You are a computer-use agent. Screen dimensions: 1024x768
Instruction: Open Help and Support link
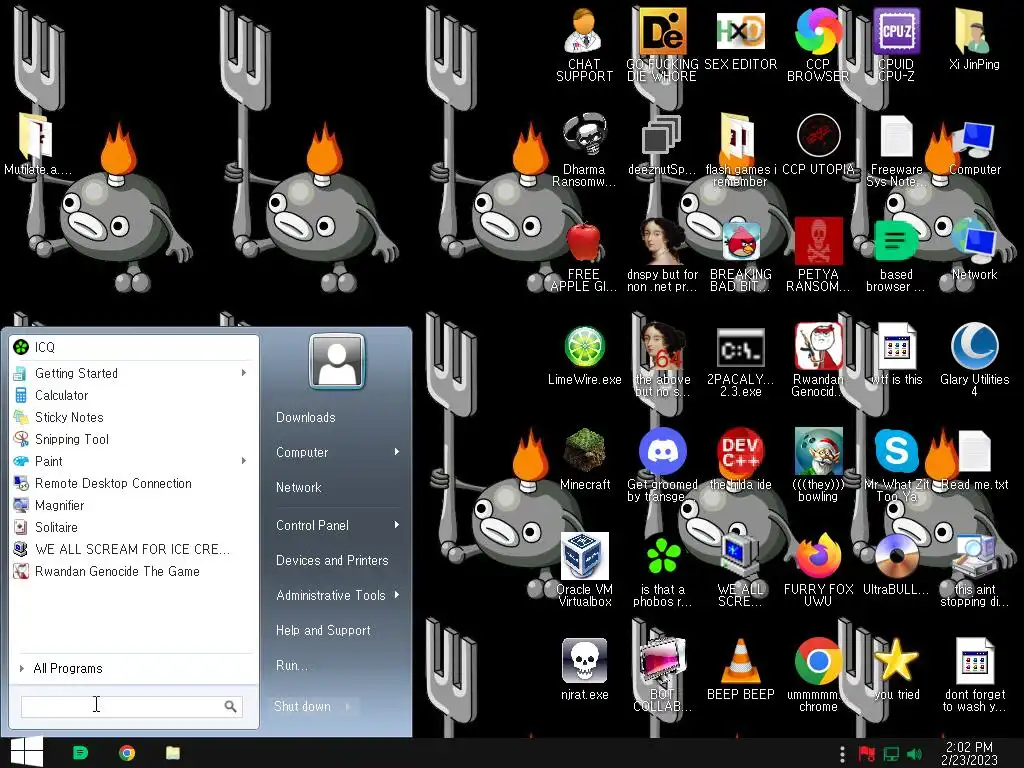[323, 630]
